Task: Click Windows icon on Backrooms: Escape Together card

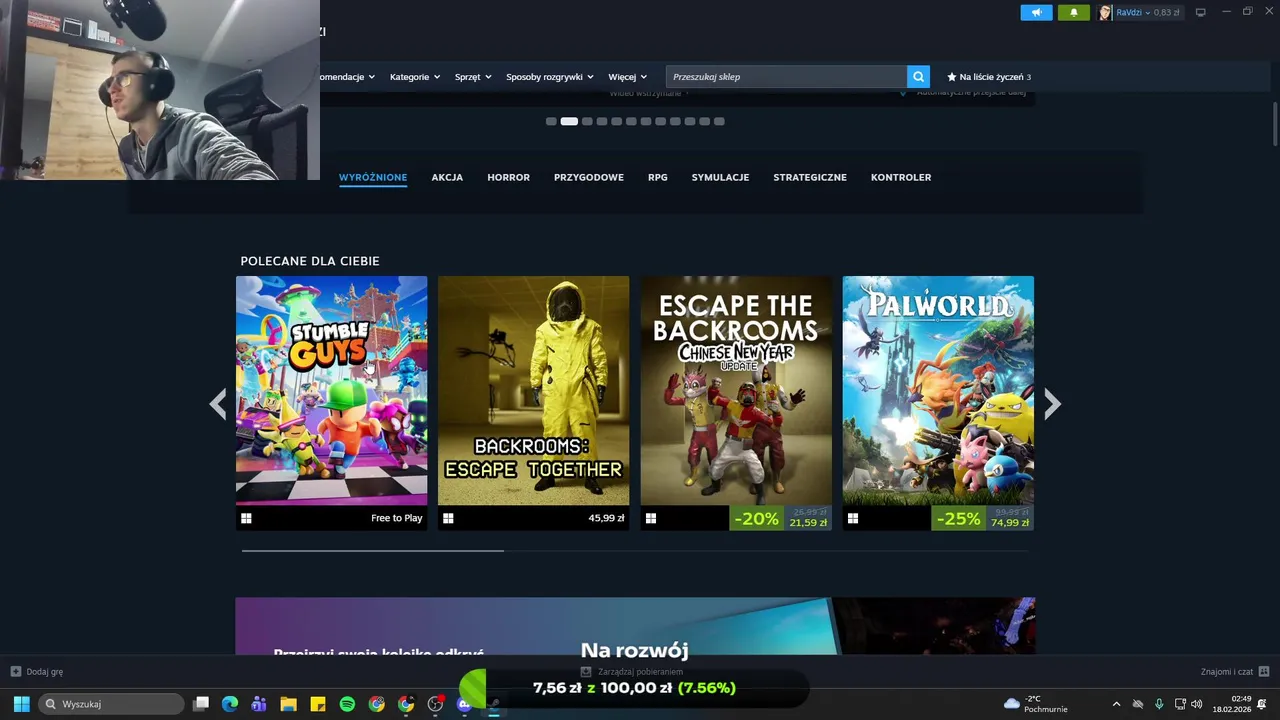Action: (448, 518)
